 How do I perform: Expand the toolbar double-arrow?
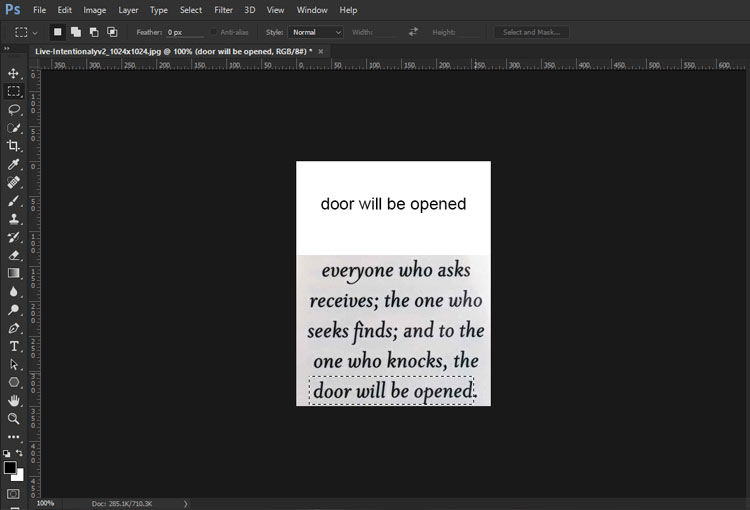click(x=7, y=48)
